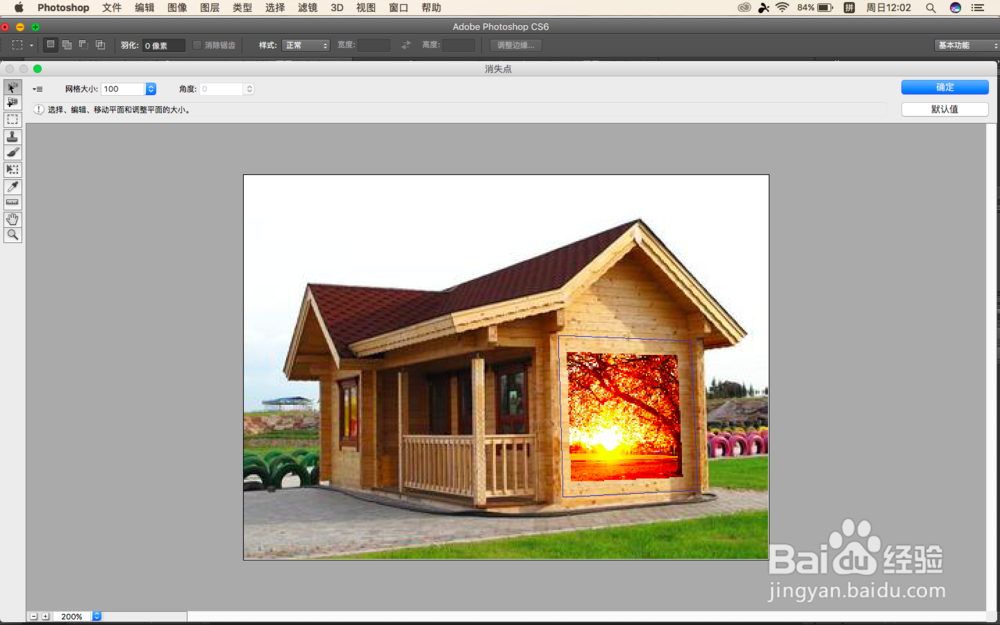Click the Add to Selection icon

(67, 45)
